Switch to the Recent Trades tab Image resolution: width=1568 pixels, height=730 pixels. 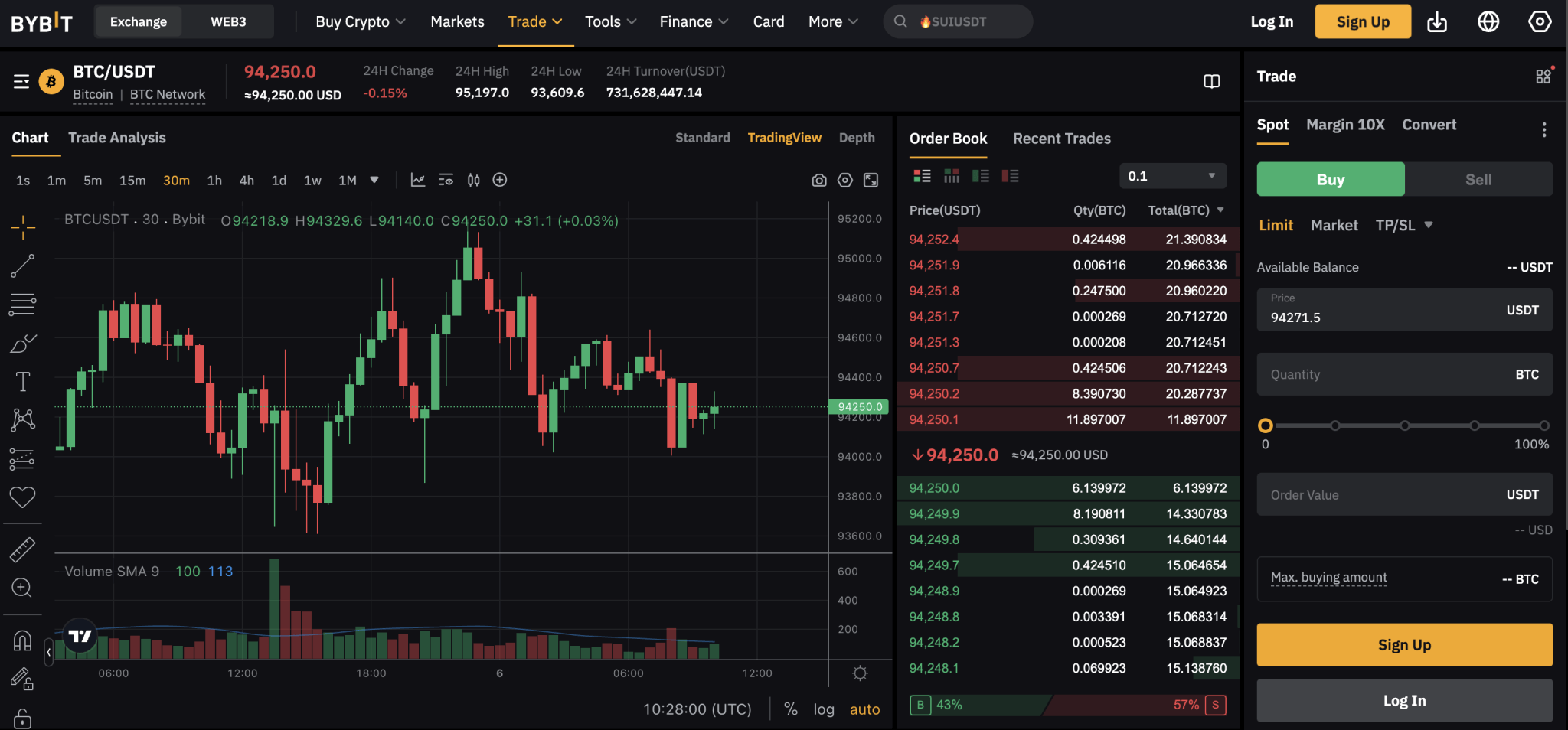click(x=1061, y=139)
